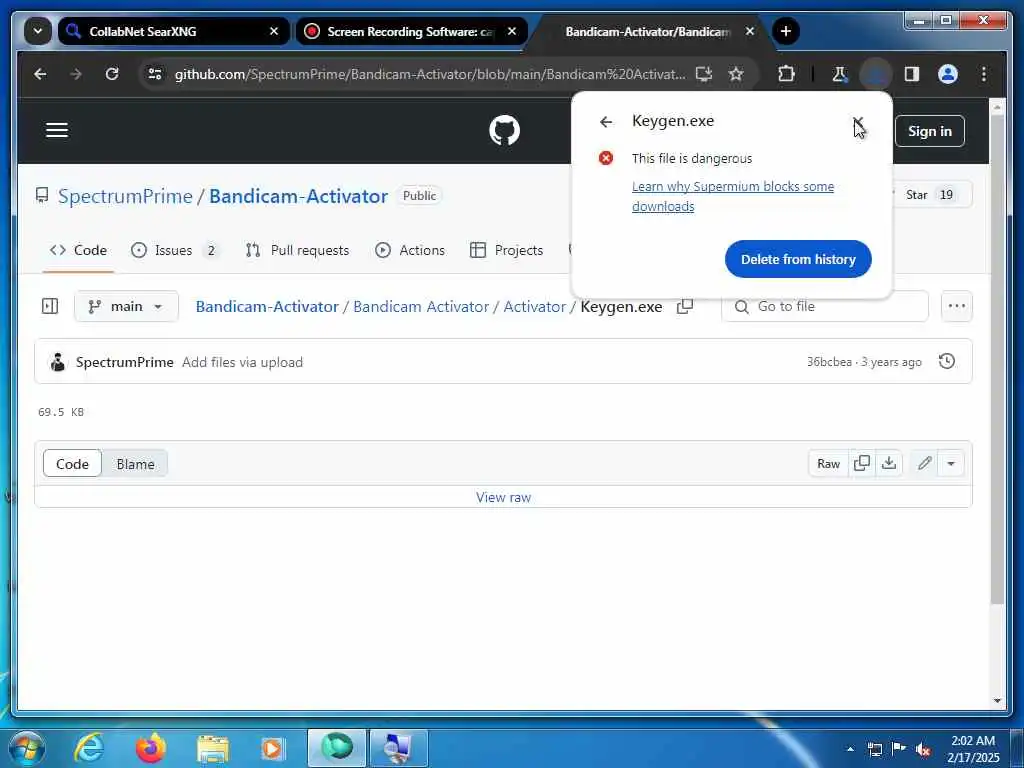Go forward with the browser arrow

click(x=76, y=74)
